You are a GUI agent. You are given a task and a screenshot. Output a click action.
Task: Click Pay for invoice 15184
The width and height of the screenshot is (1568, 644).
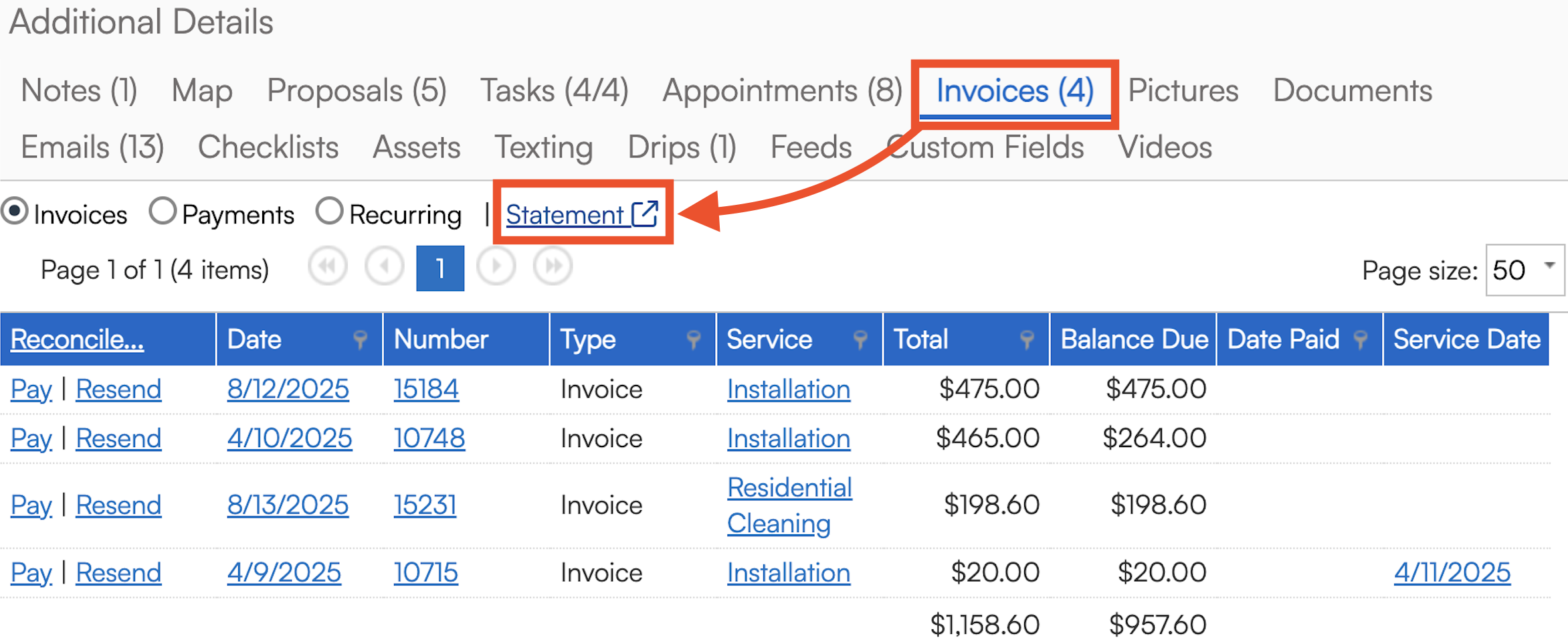click(x=31, y=390)
